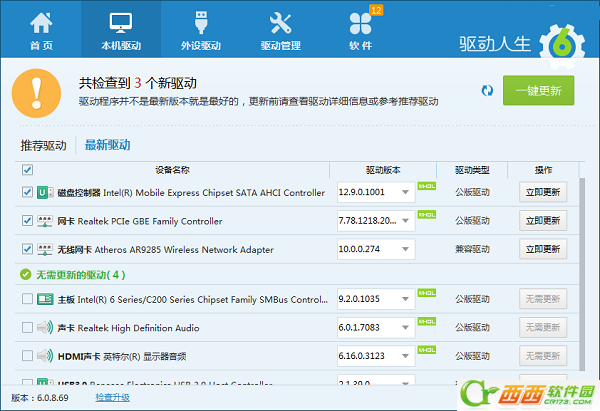Switch to the 最新驱动 tab
Viewport: 600px width, 411px height.
pos(107,145)
